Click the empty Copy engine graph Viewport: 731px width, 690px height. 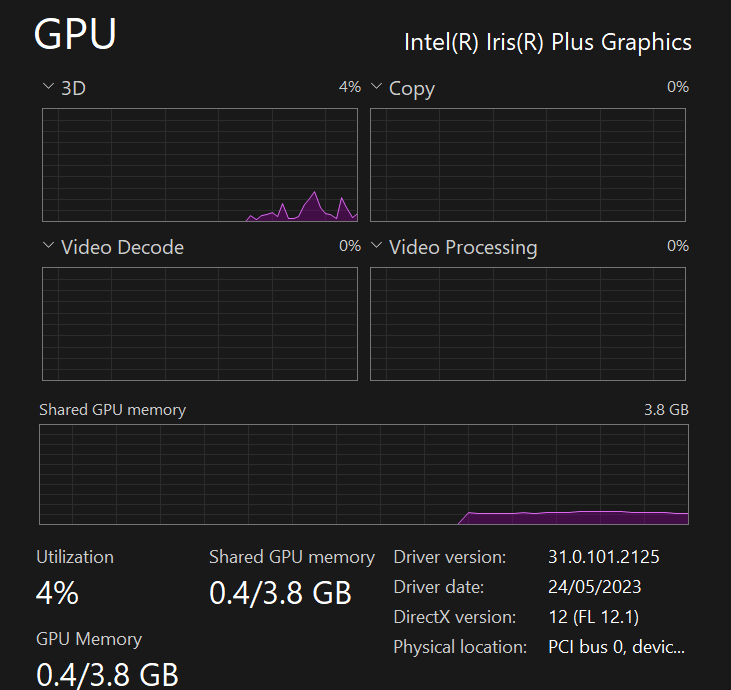pos(528,165)
